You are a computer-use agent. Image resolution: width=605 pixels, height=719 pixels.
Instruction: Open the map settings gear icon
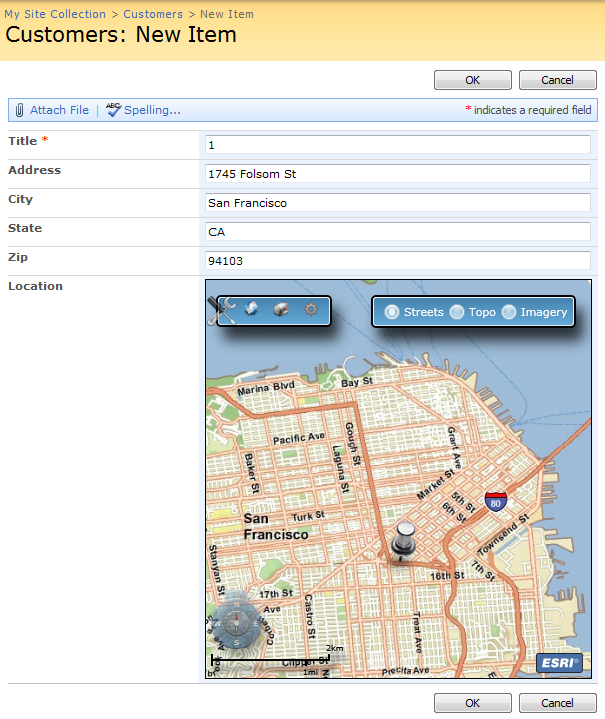point(311,310)
